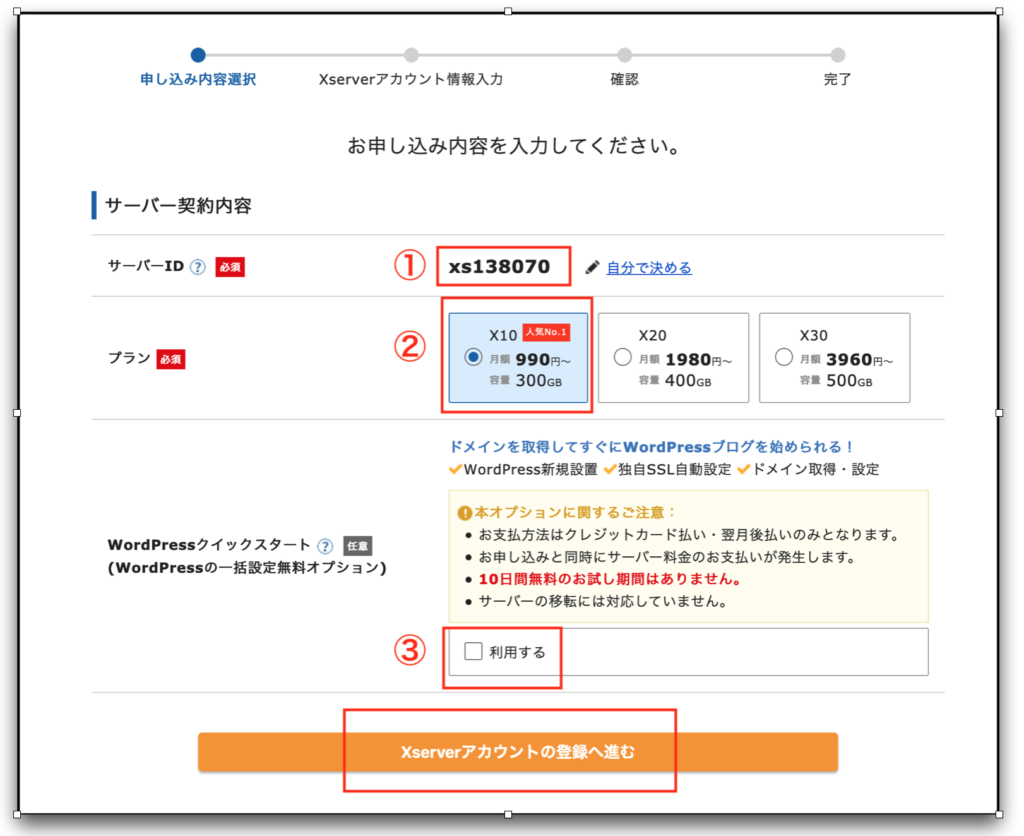Click the X30 plan price 3960円

(859, 359)
